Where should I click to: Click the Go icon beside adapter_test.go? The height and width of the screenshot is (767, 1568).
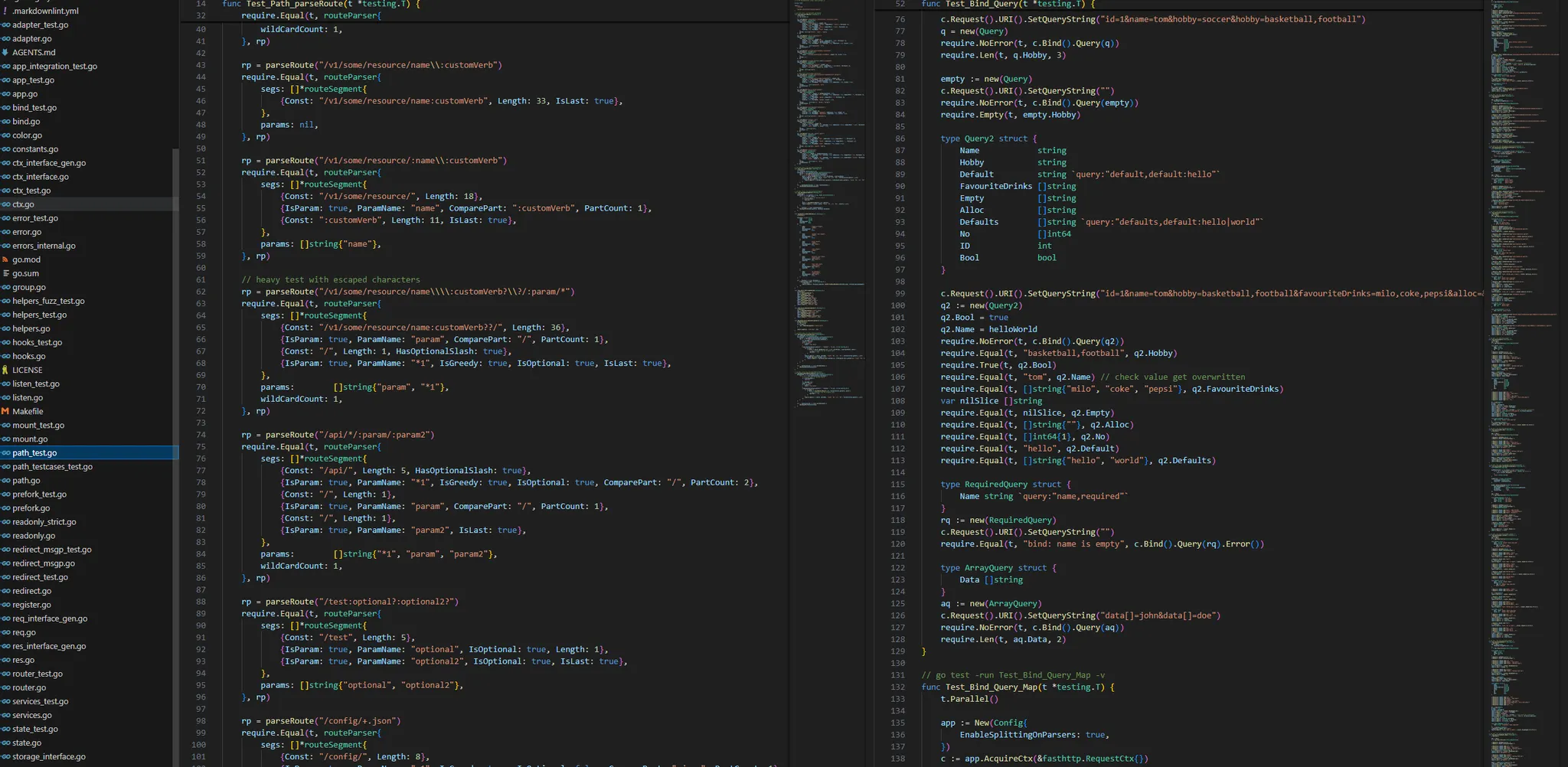(5, 25)
